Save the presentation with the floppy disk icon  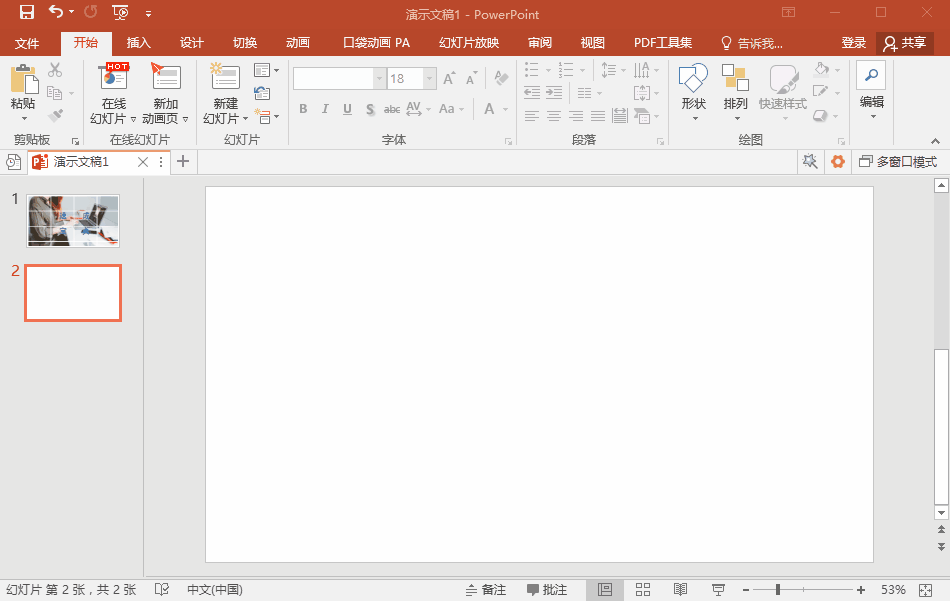(x=27, y=13)
